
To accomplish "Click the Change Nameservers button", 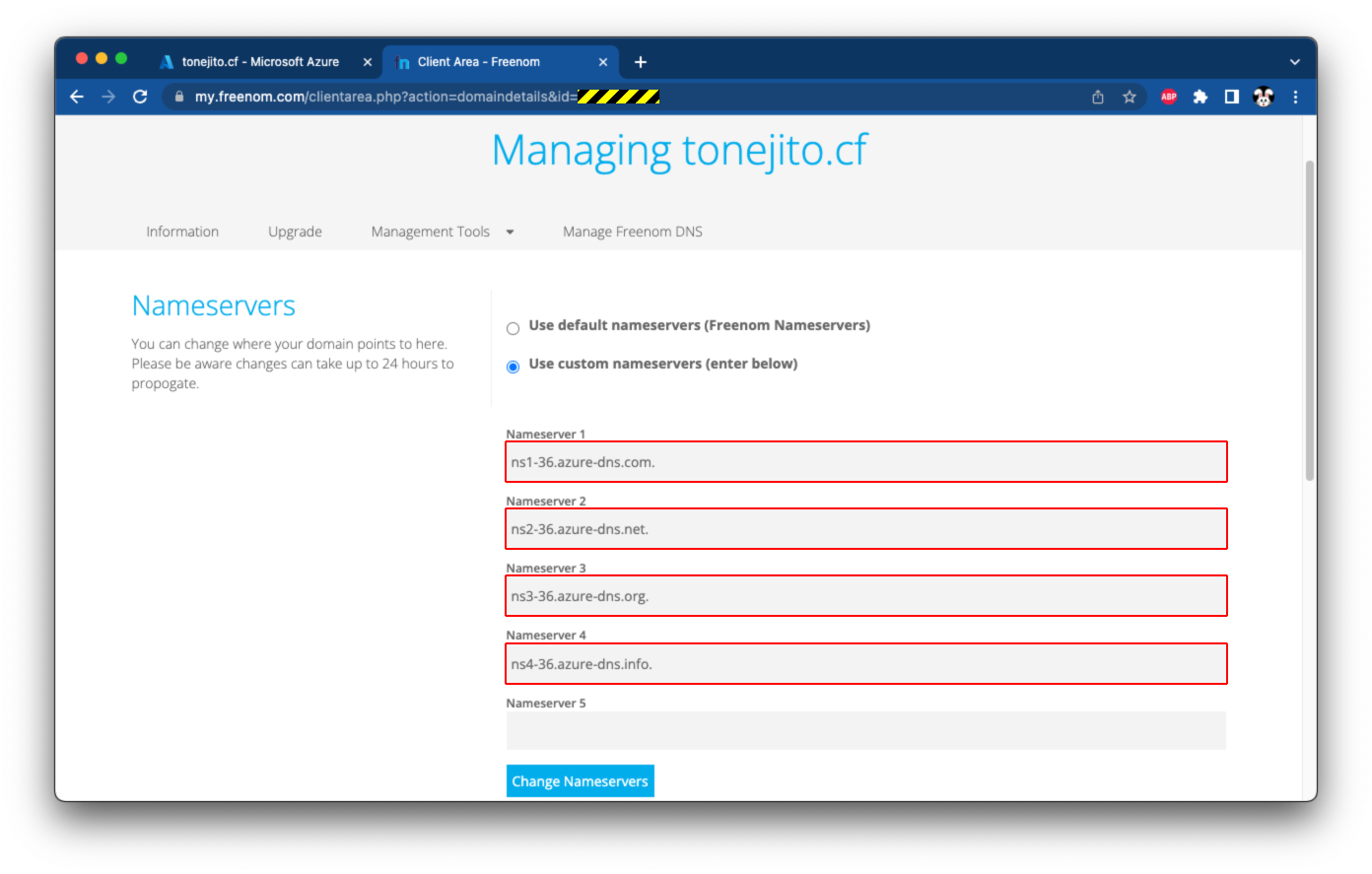I will click(x=580, y=781).
